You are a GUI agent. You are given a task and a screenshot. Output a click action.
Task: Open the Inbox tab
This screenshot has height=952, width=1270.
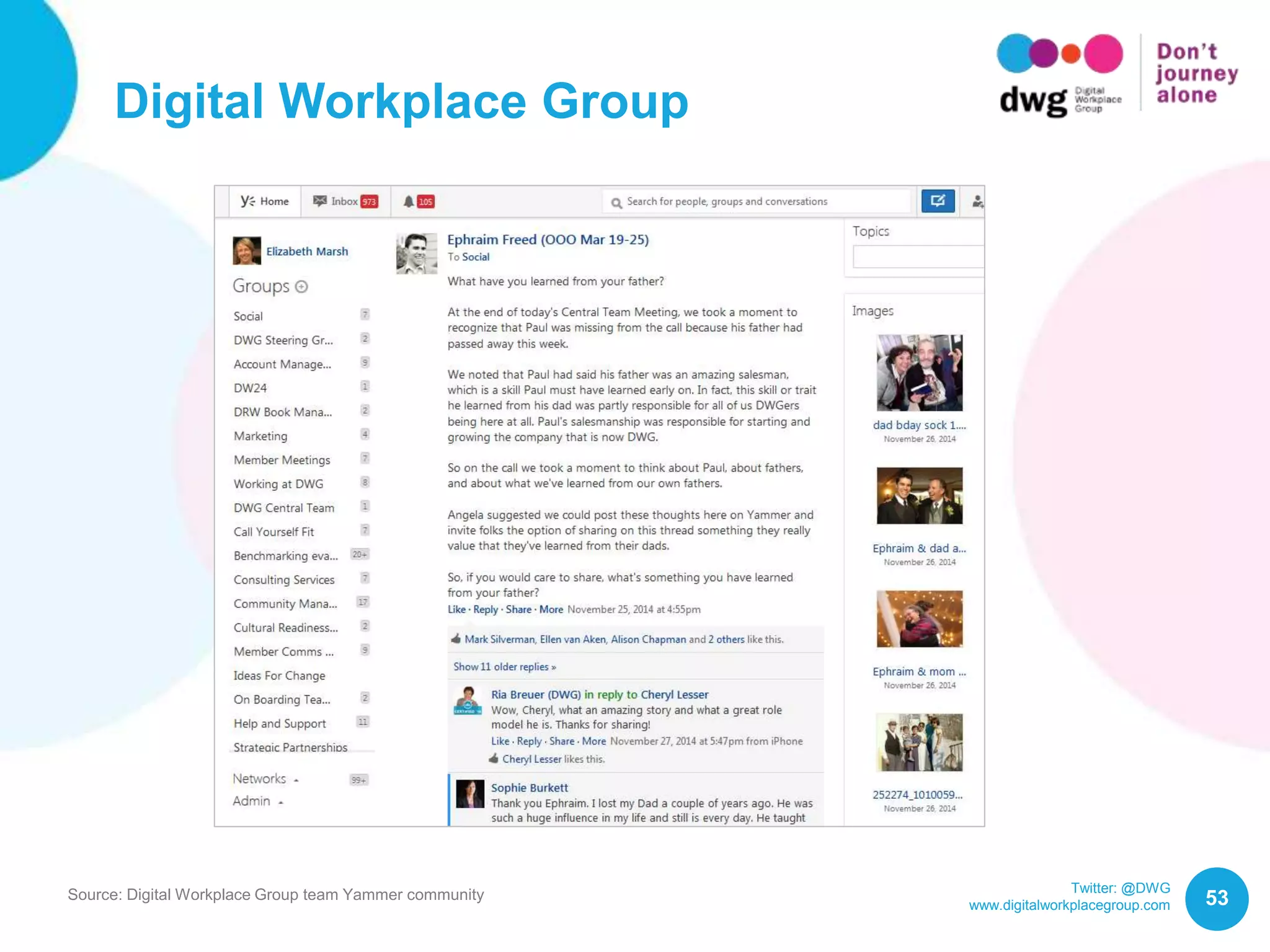345,201
